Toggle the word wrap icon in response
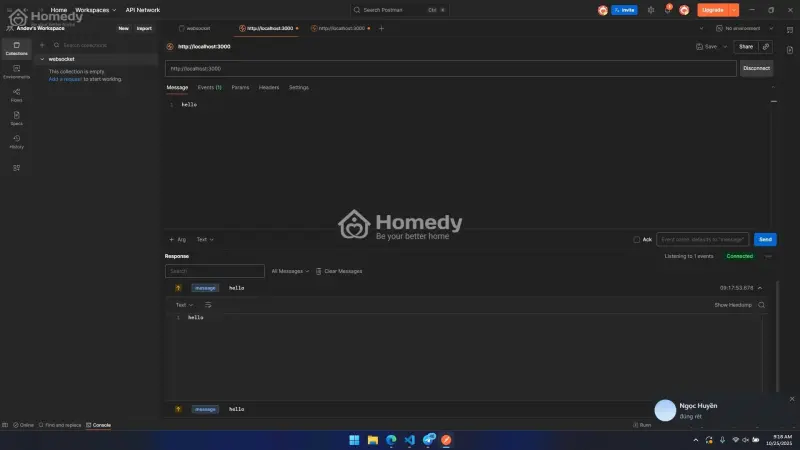Screen dimensions: 800x450 [x=208, y=305]
